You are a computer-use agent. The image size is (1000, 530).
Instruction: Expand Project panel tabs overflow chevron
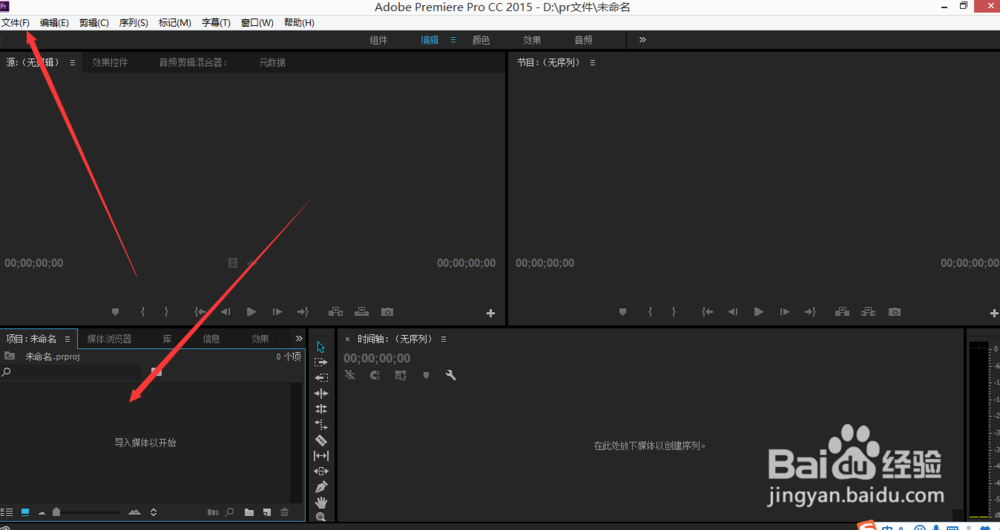[299, 339]
